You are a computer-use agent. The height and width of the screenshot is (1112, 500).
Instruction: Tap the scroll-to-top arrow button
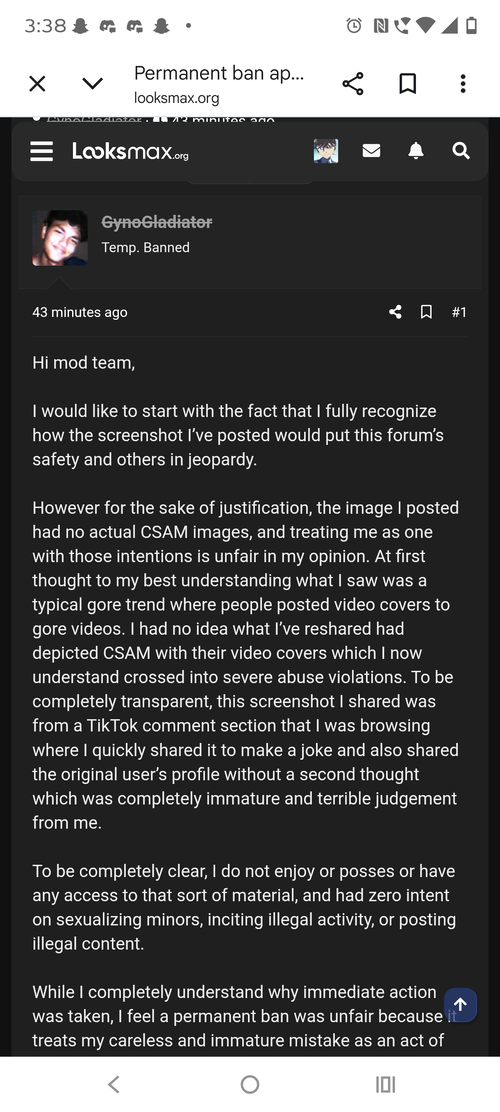tap(460, 1005)
